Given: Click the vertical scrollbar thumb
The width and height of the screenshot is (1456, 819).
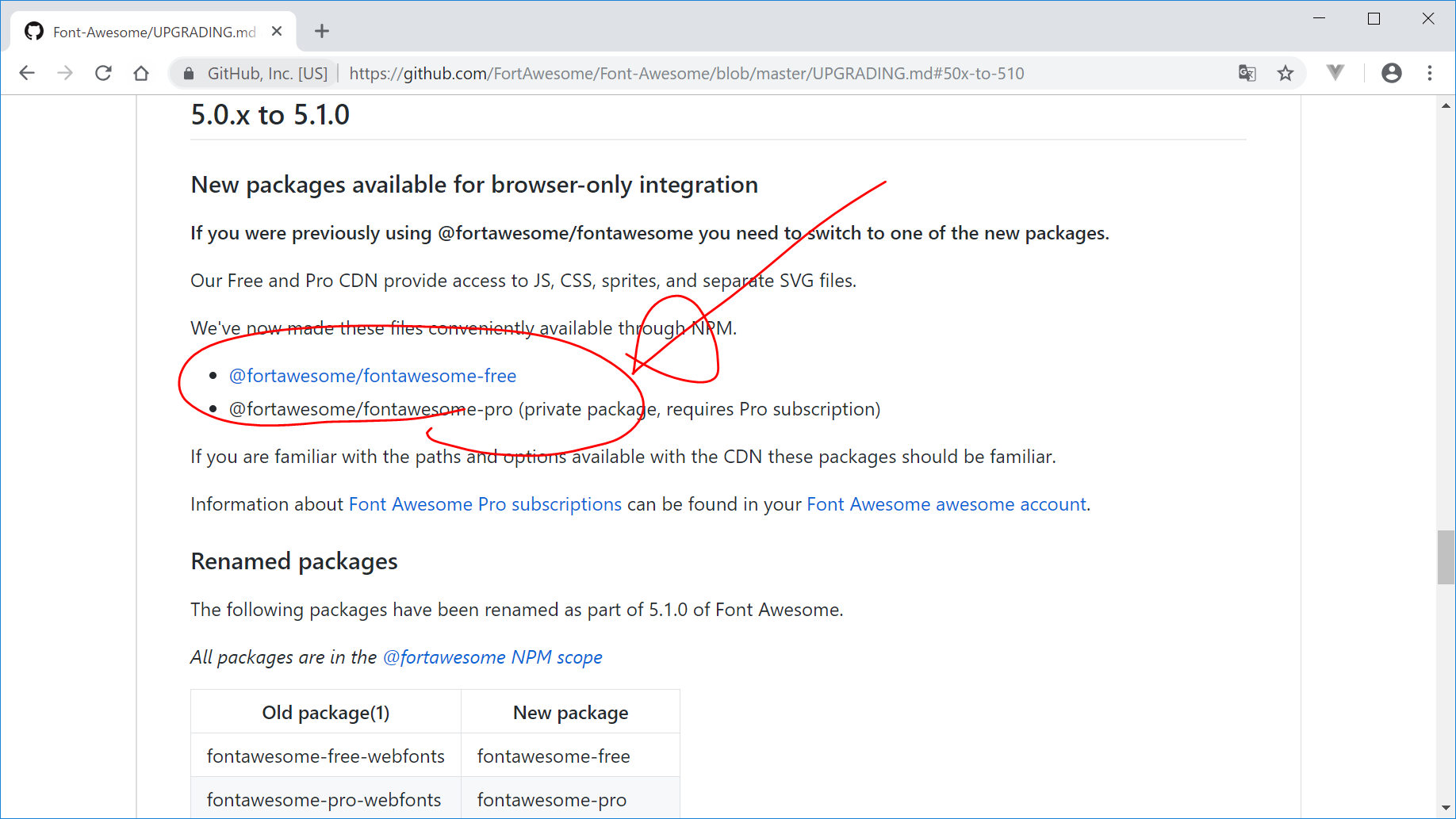Looking at the screenshot, I should 1446,557.
